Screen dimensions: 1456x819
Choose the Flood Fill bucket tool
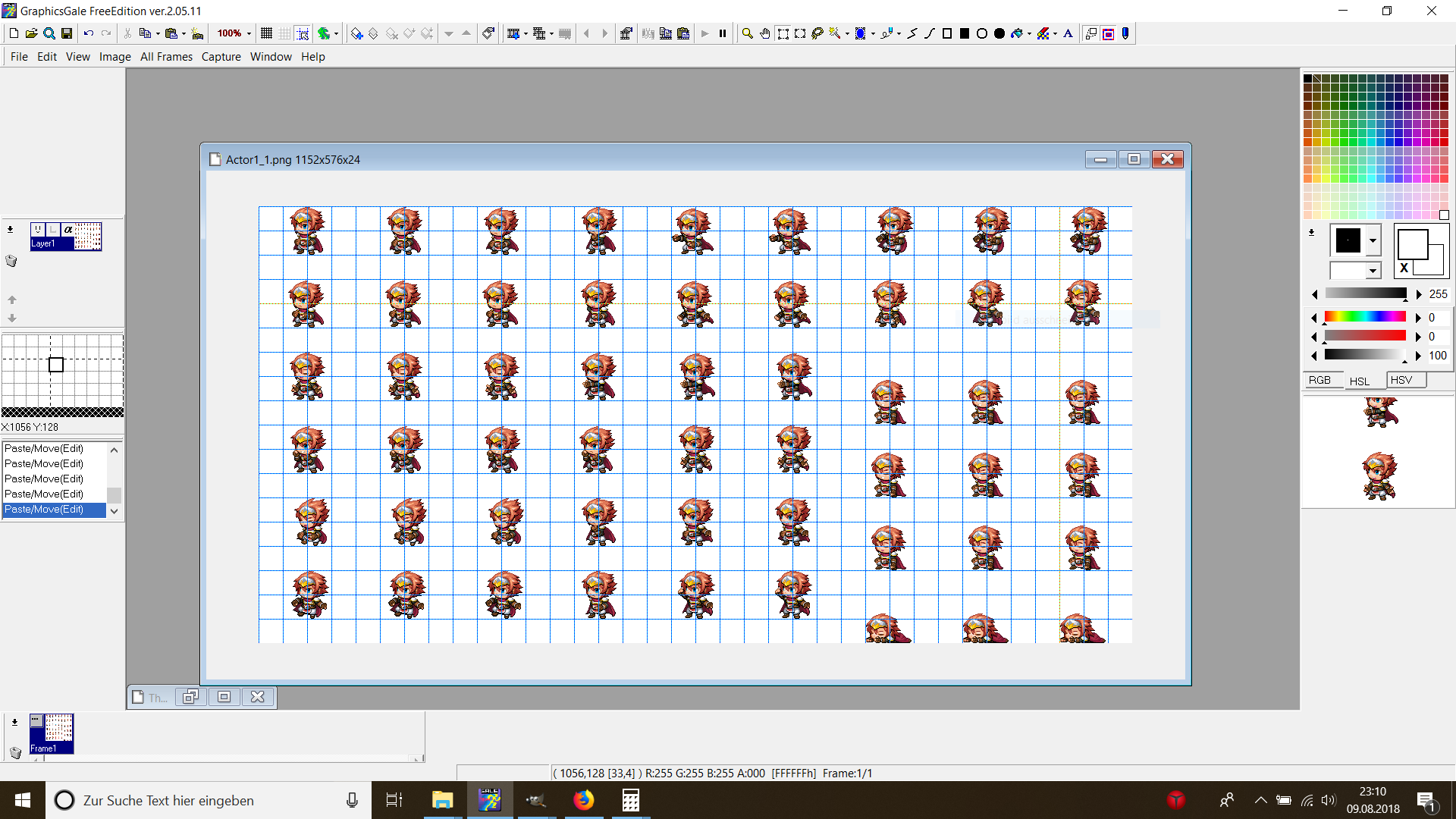[x=1017, y=33]
